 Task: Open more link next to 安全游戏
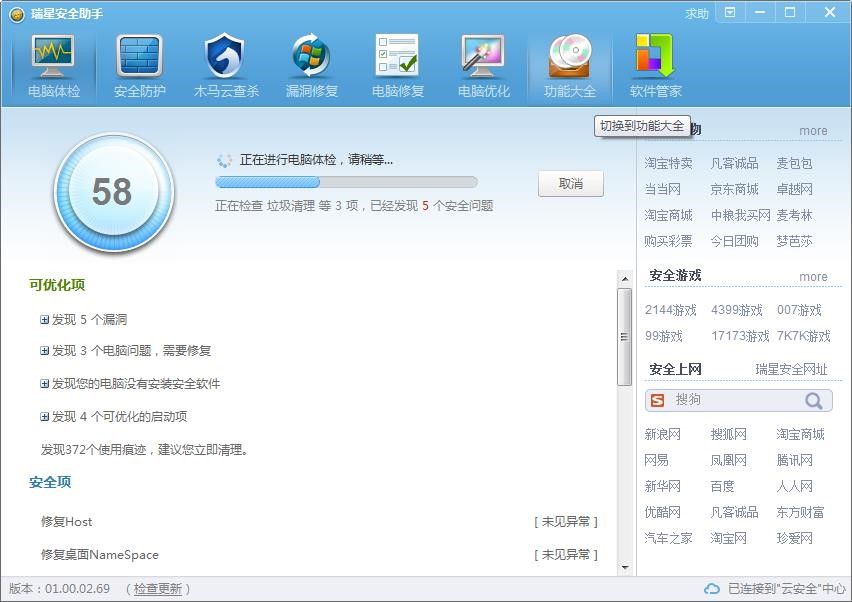813,277
